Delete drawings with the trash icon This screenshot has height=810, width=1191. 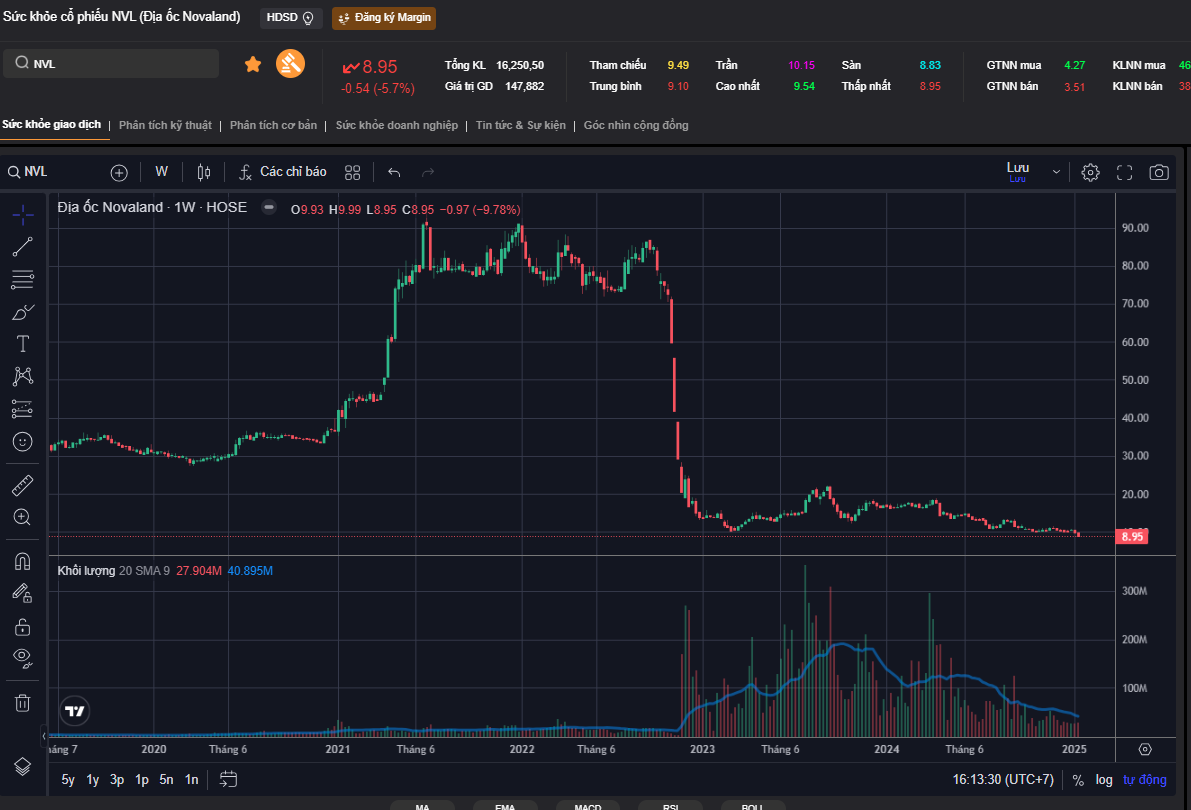point(22,703)
